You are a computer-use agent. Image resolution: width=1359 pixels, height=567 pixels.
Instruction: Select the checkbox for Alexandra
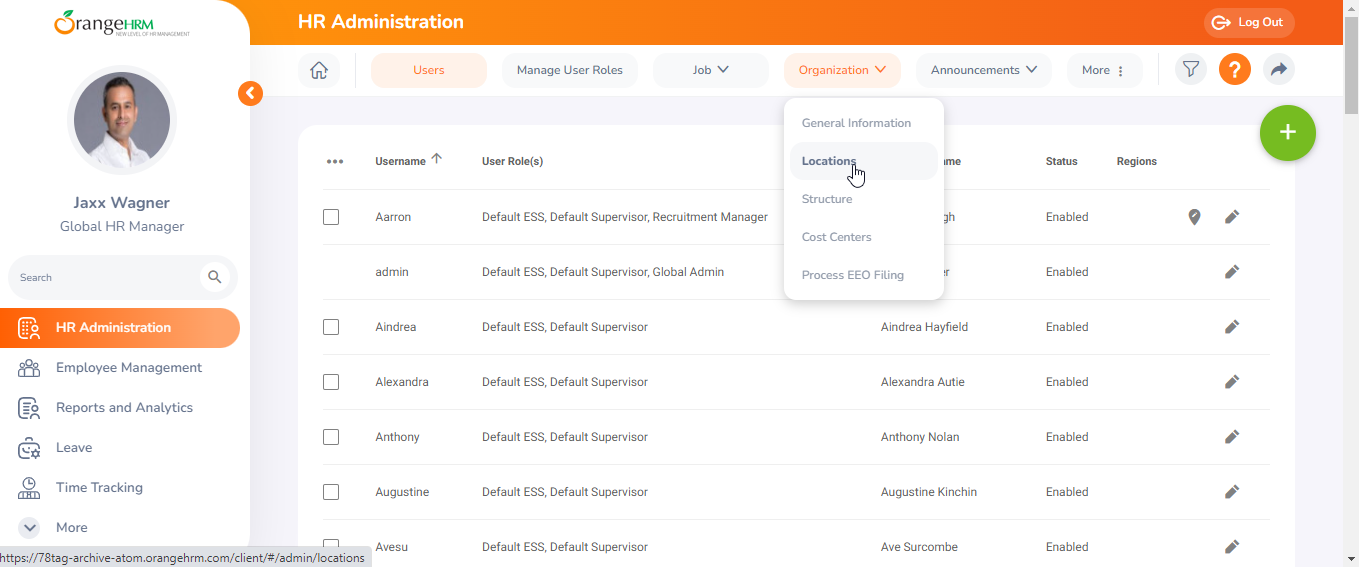[x=331, y=382]
